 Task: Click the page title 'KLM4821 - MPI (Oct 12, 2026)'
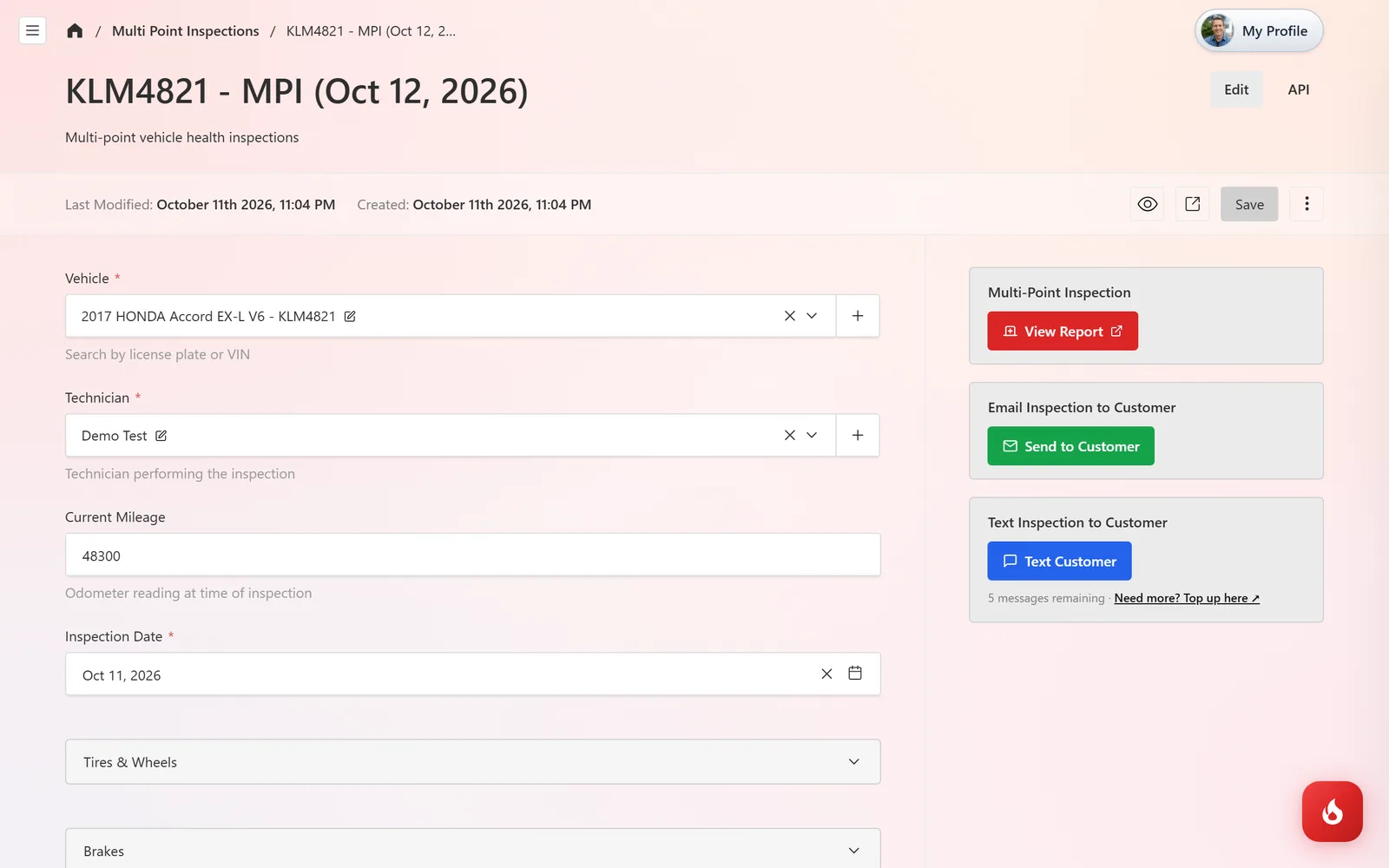(x=297, y=91)
